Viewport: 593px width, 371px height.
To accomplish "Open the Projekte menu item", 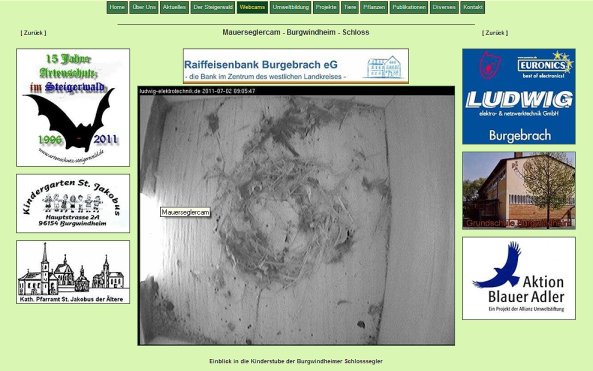I will (x=326, y=8).
